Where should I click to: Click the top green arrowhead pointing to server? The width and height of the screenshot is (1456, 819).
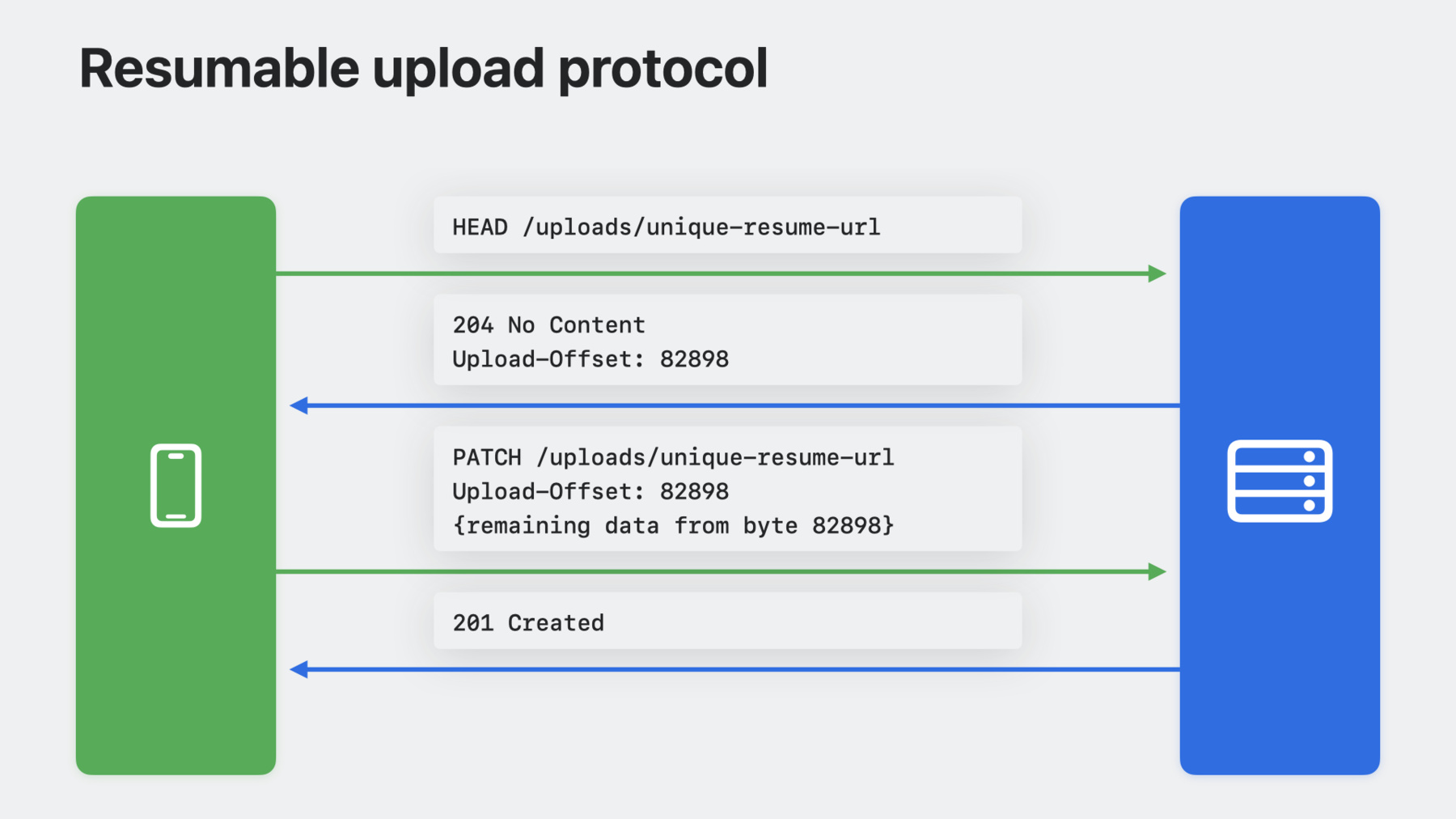(1158, 274)
